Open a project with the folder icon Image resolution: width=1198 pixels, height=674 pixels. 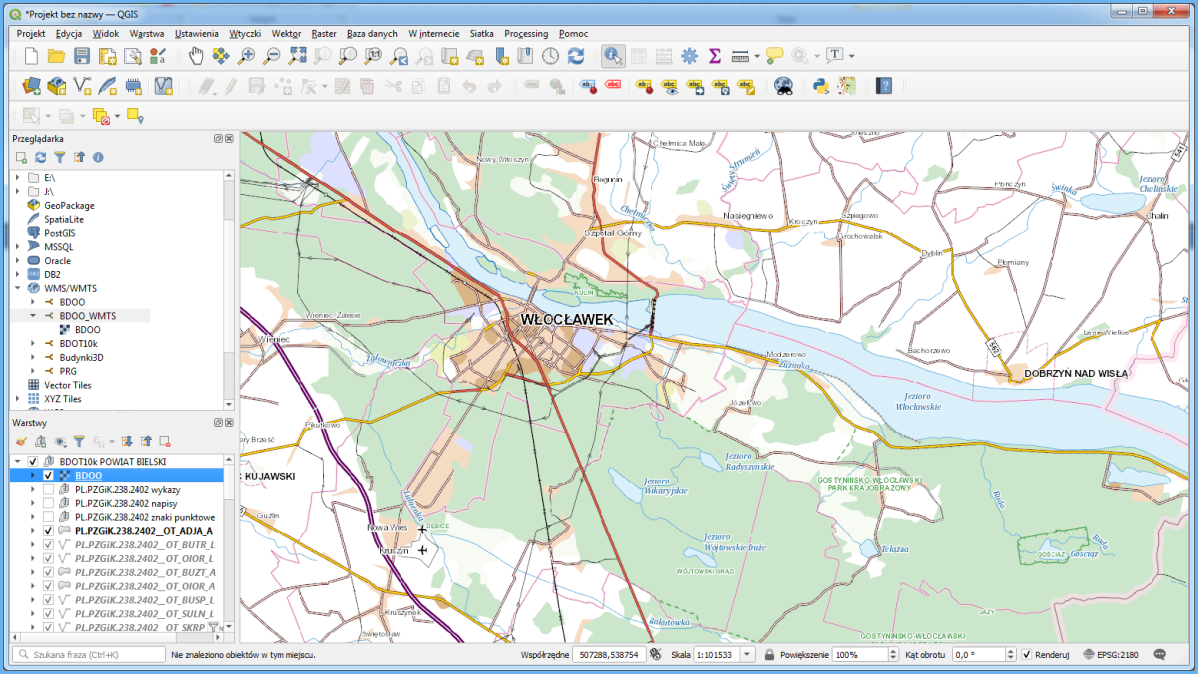(x=57, y=56)
